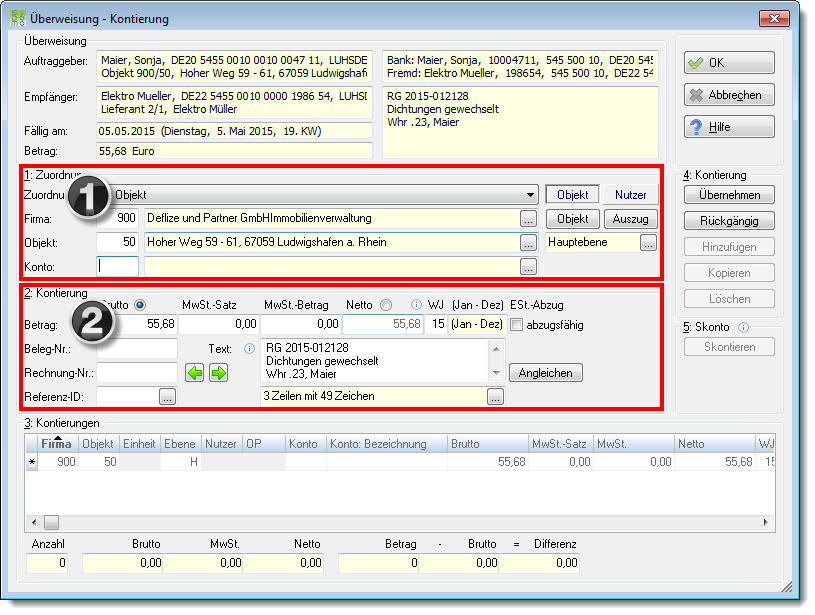
Task: Click the green right arrow button
Action: point(218,373)
